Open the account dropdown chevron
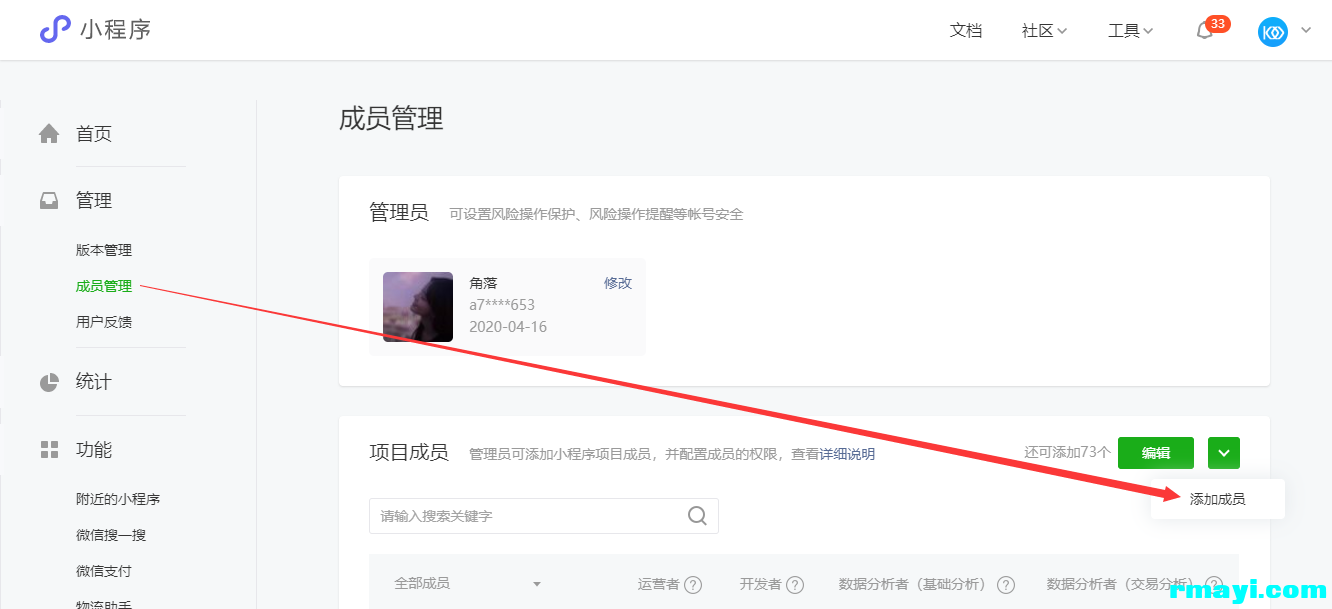The width and height of the screenshot is (1332, 609). click(1305, 31)
